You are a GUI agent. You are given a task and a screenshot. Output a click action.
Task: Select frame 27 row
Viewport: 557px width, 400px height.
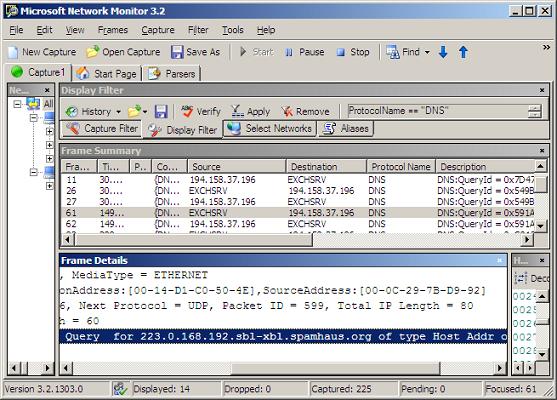coord(298,202)
